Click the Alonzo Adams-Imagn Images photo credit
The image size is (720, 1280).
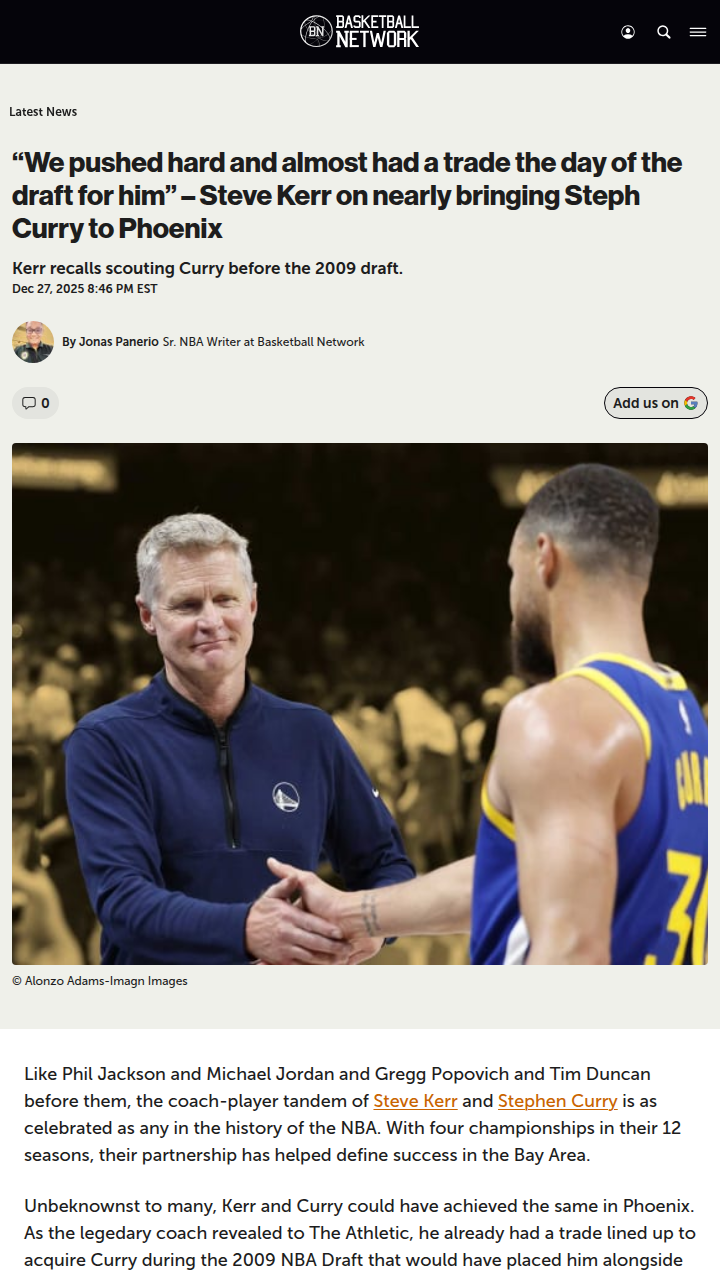[x=100, y=981]
